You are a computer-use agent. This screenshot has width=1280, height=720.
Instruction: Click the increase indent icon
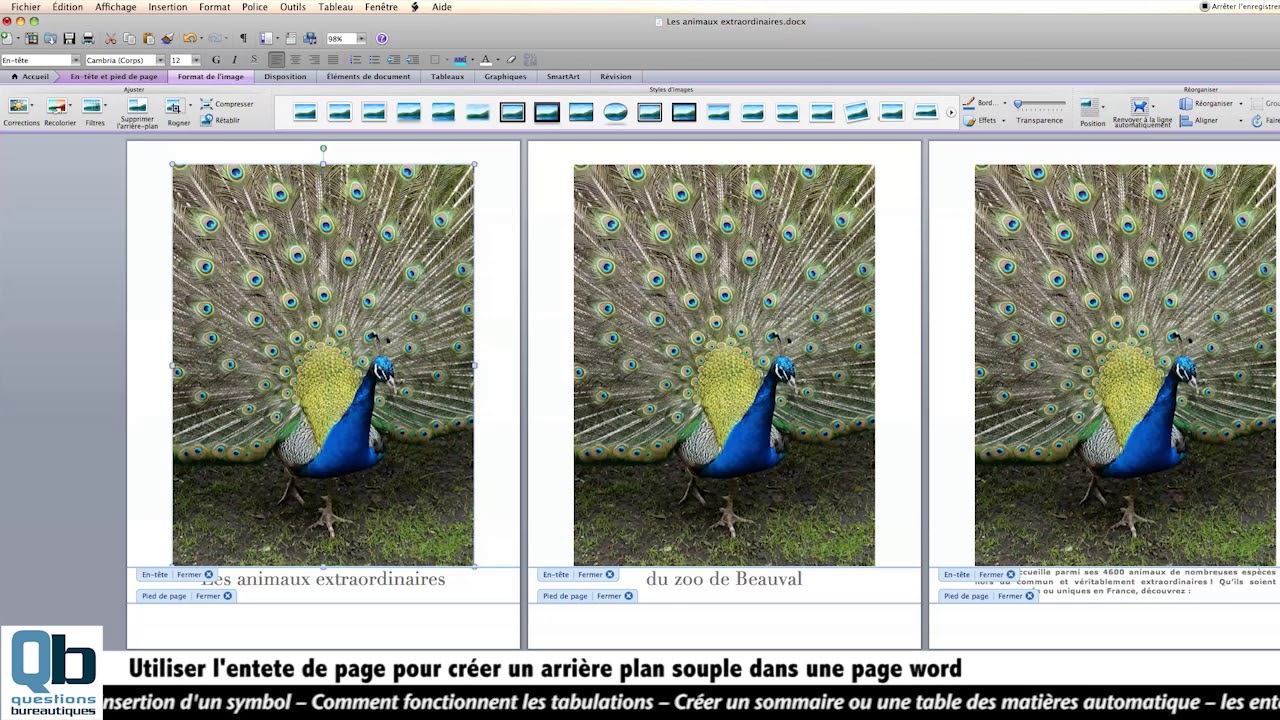[x=412, y=60]
